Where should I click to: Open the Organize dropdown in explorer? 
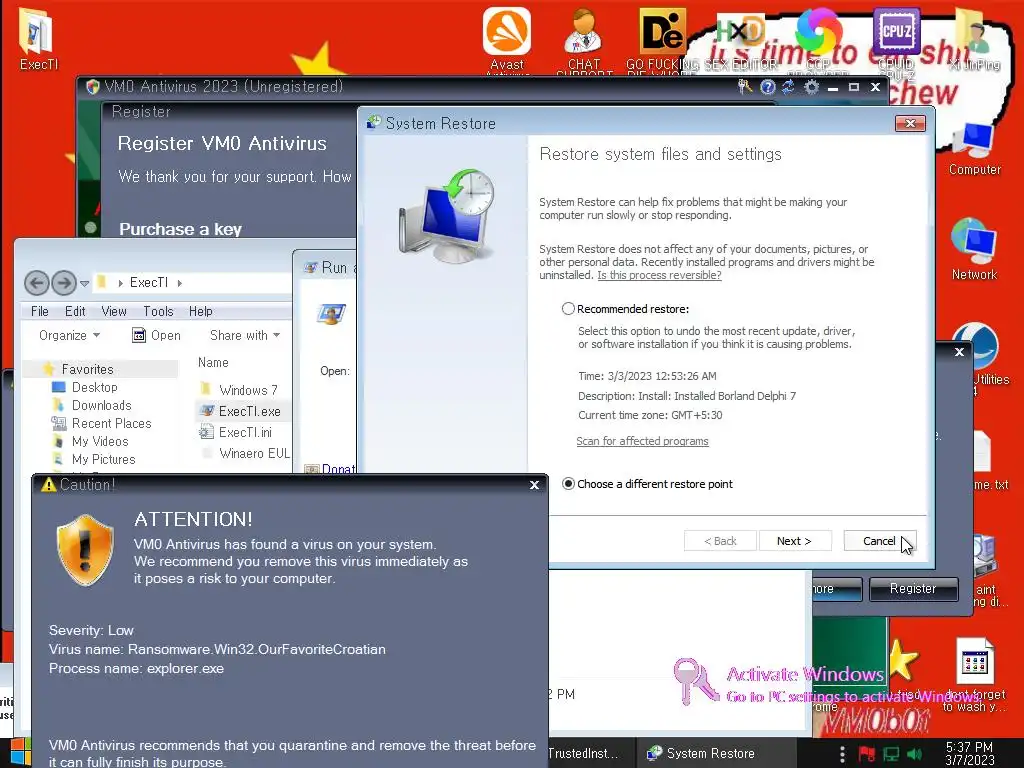point(69,336)
